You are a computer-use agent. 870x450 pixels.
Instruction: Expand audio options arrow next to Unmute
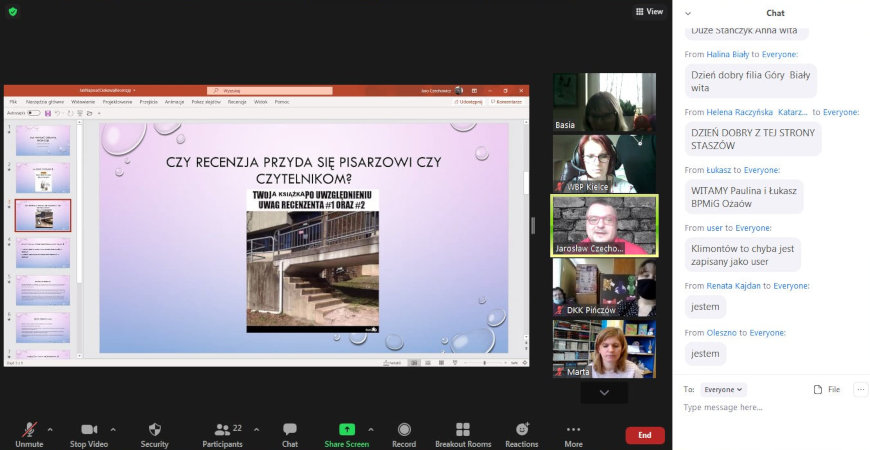pyautogui.click(x=50, y=429)
